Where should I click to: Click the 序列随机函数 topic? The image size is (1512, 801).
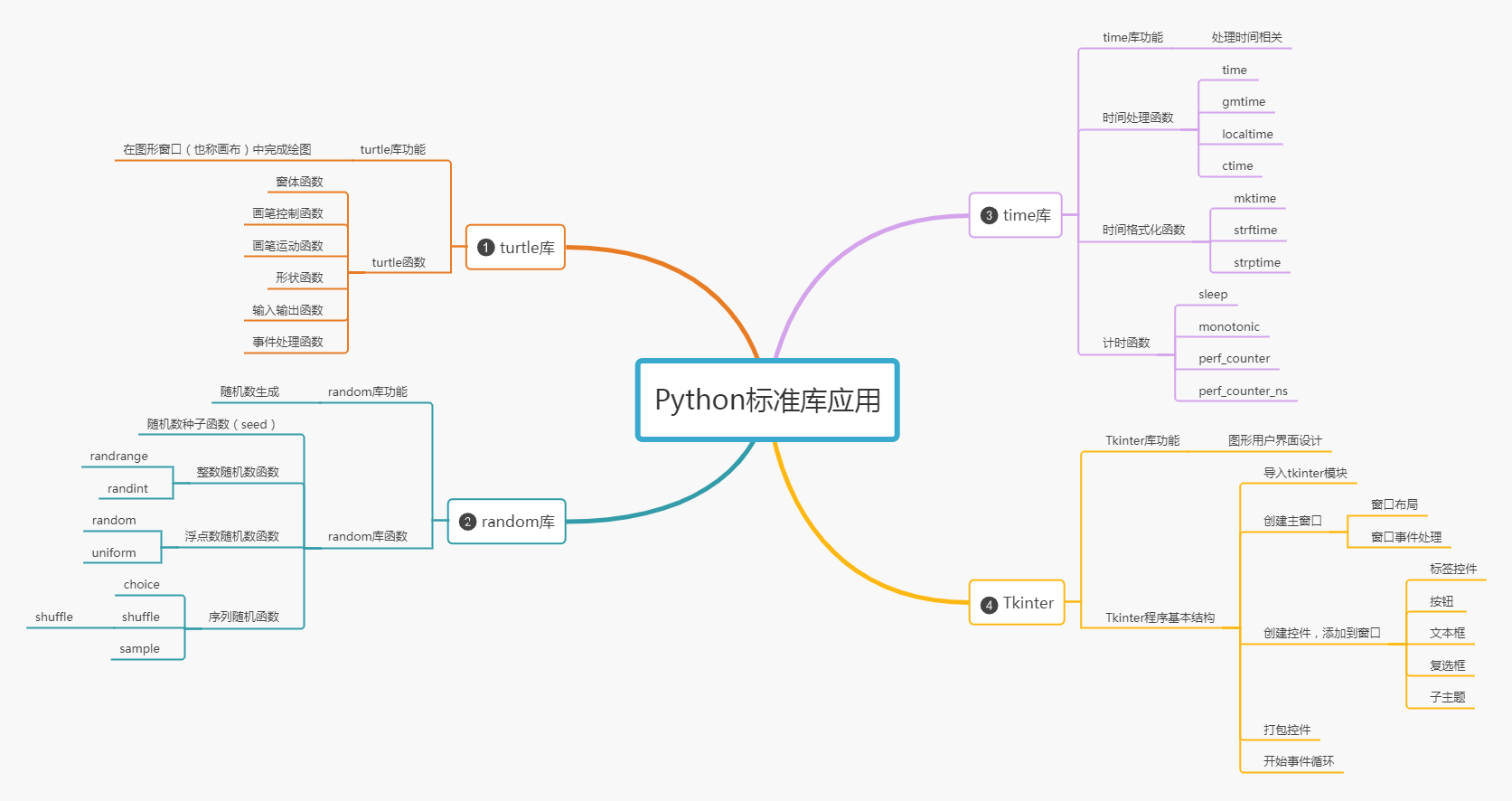(x=243, y=617)
